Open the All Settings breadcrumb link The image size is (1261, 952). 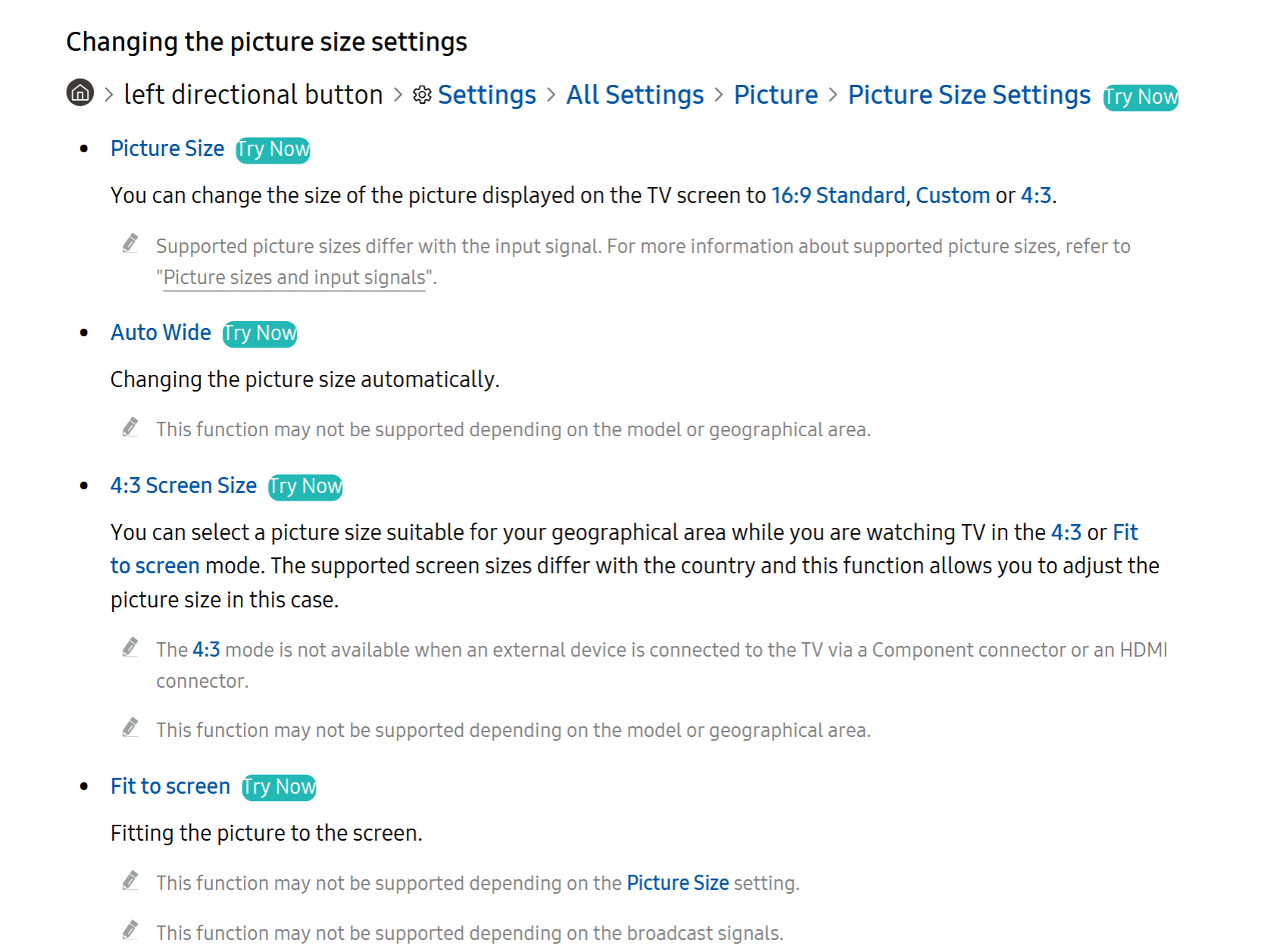pos(635,95)
